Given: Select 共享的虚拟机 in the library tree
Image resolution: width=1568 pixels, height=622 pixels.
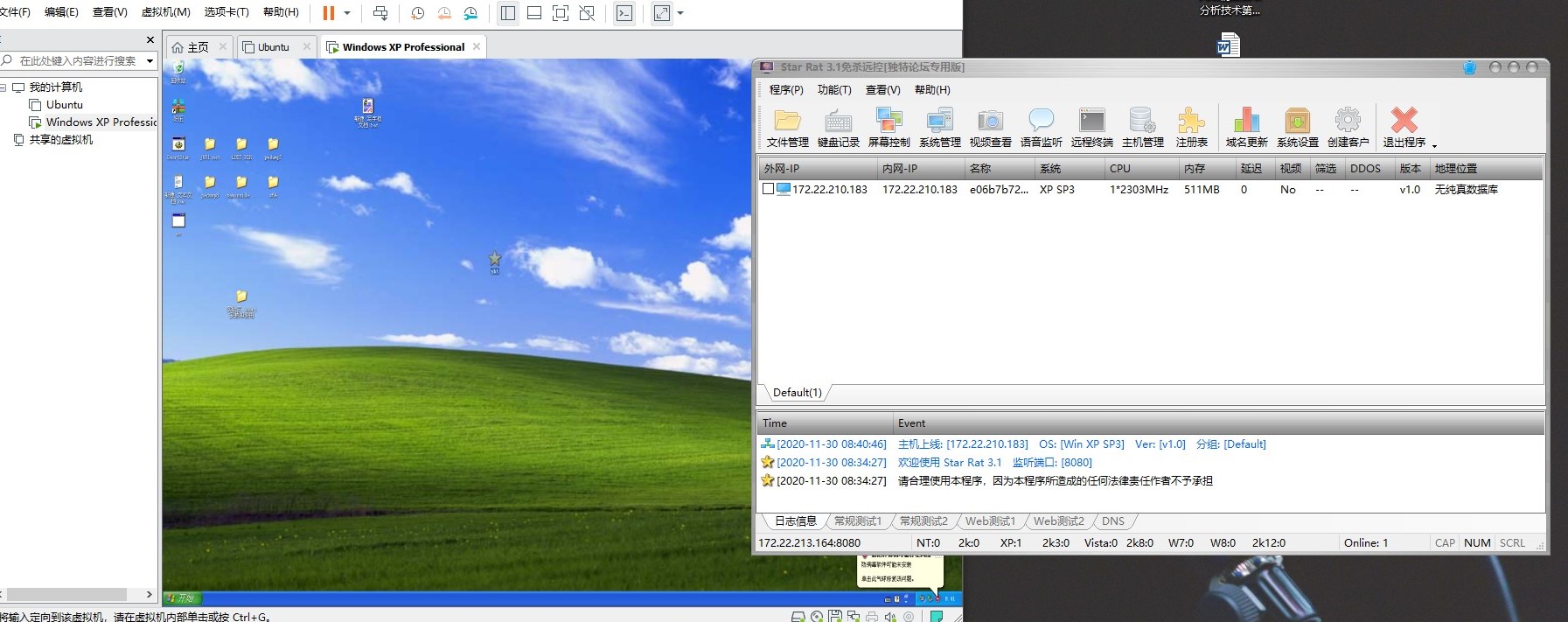Looking at the screenshot, I should (x=60, y=140).
